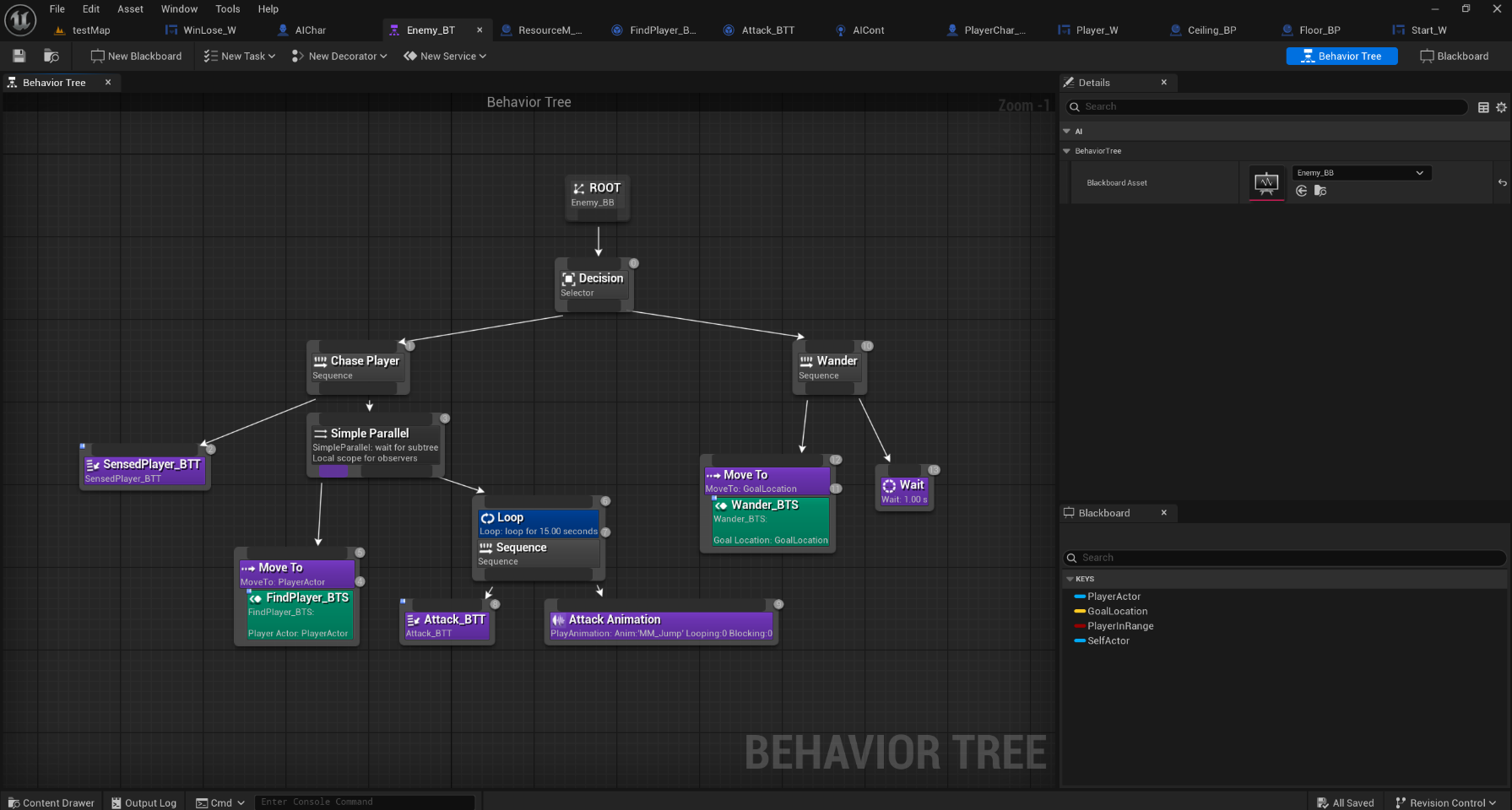The width and height of the screenshot is (1512, 810).
Task: Switch to the Attack_BTT tab
Action: tap(767, 30)
